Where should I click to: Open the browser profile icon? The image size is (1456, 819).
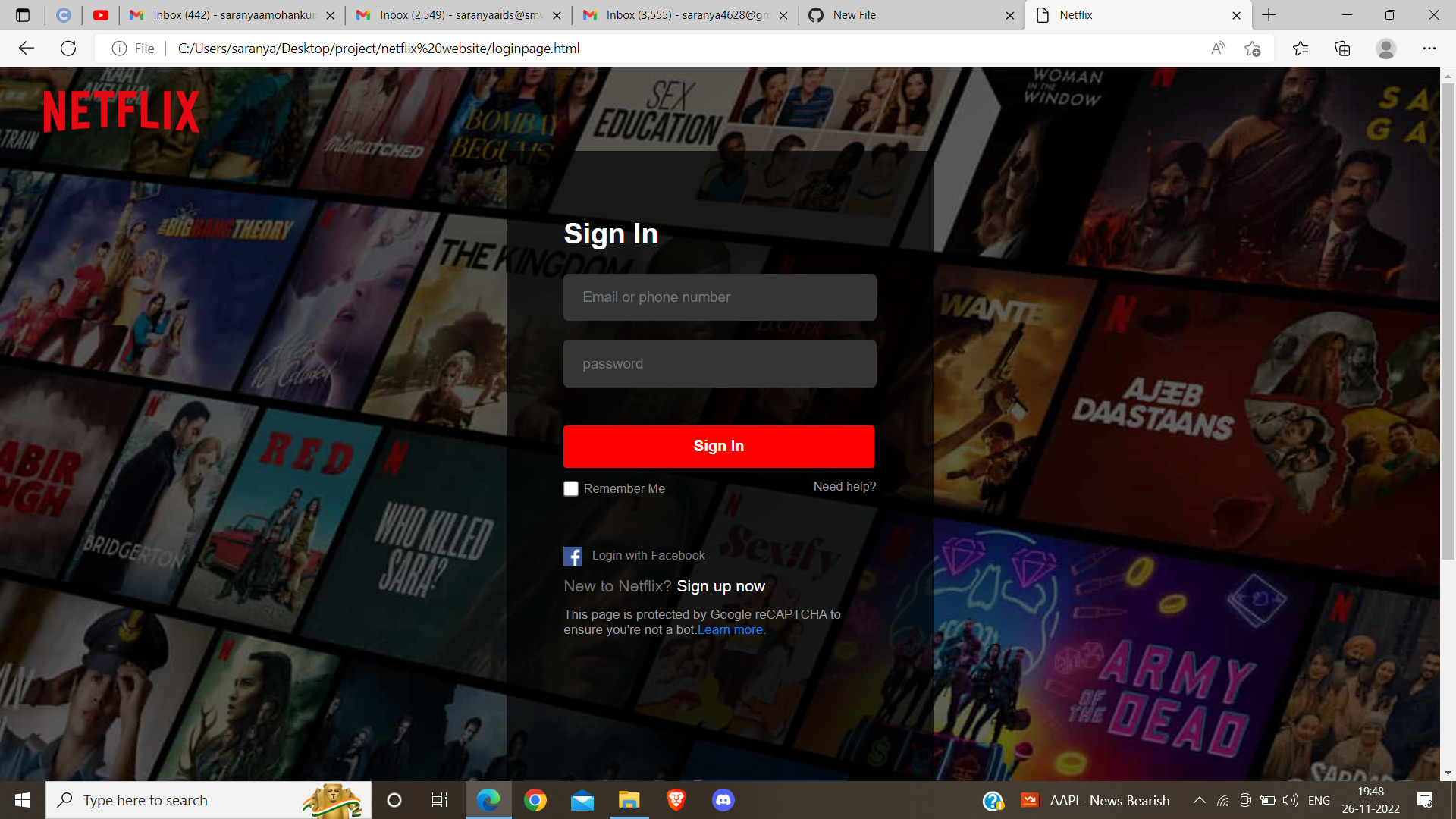tap(1385, 48)
